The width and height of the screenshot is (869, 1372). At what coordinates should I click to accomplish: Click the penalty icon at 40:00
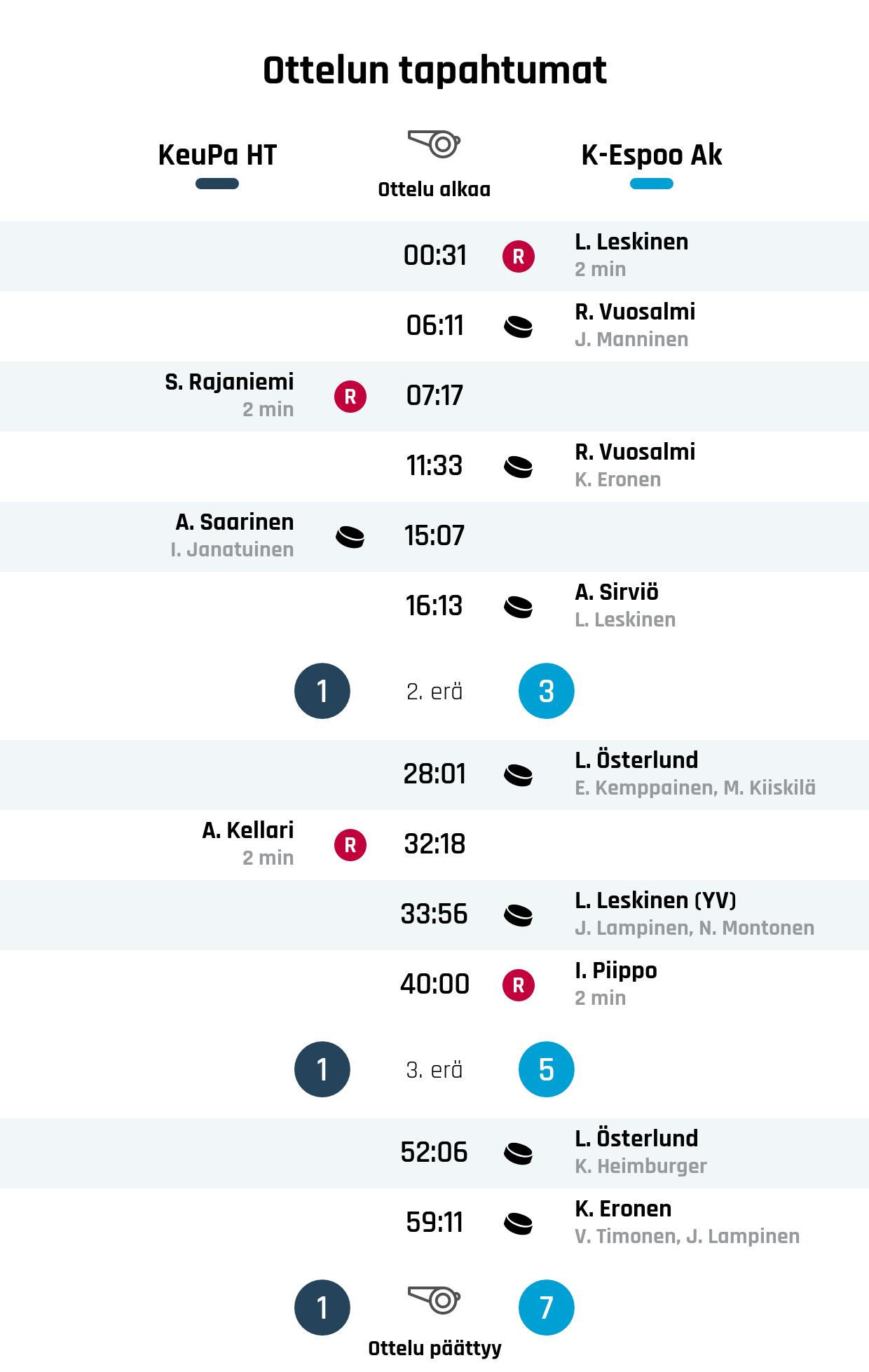pos(519,985)
